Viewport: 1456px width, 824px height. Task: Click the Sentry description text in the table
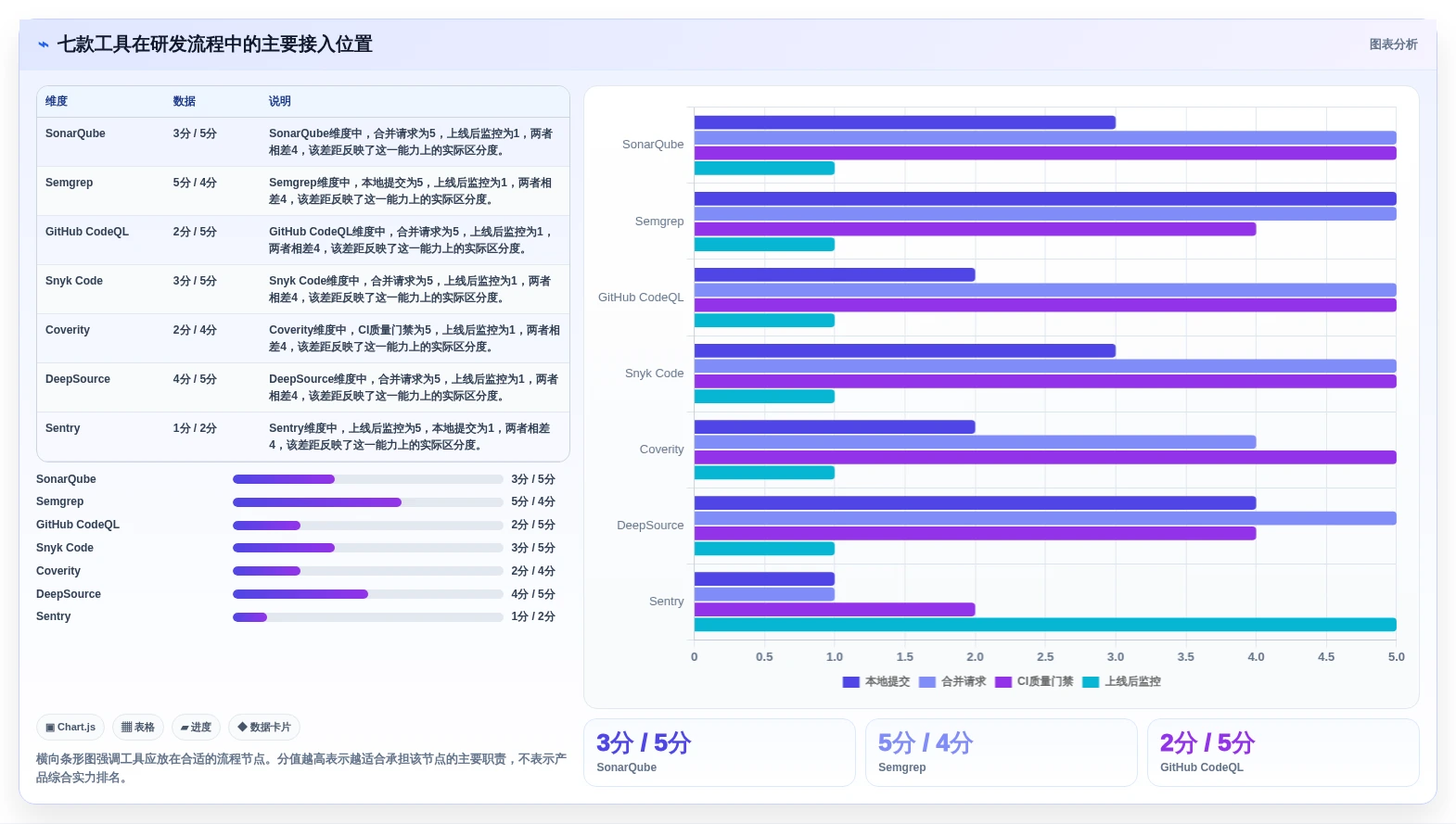coord(410,437)
